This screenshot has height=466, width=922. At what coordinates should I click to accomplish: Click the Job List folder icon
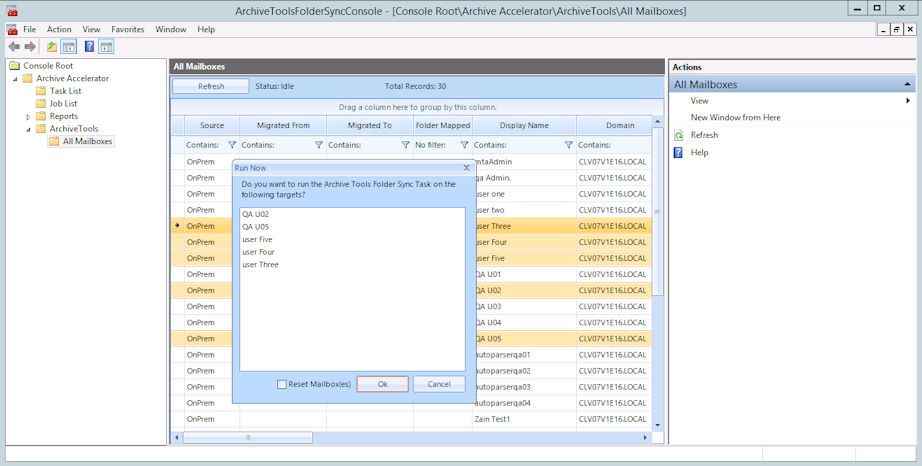41,103
